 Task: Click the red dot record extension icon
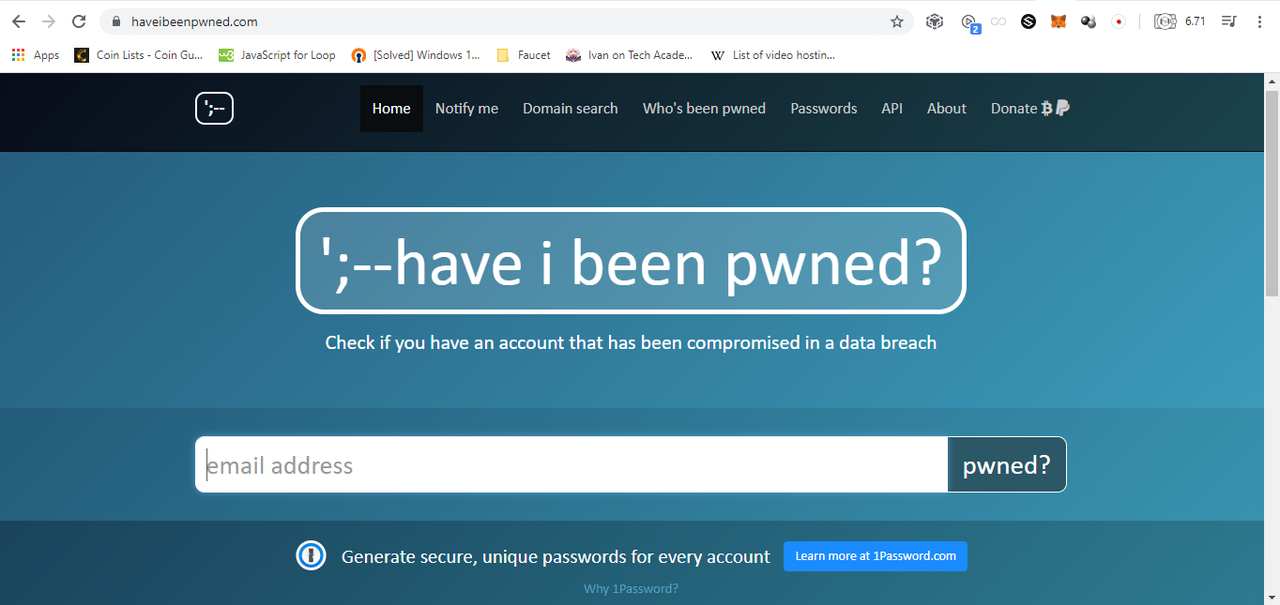1119,21
